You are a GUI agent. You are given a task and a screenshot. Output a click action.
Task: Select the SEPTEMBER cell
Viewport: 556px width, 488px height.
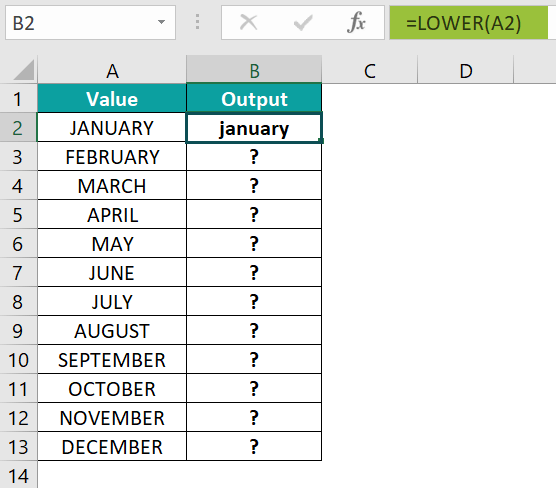point(112,360)
